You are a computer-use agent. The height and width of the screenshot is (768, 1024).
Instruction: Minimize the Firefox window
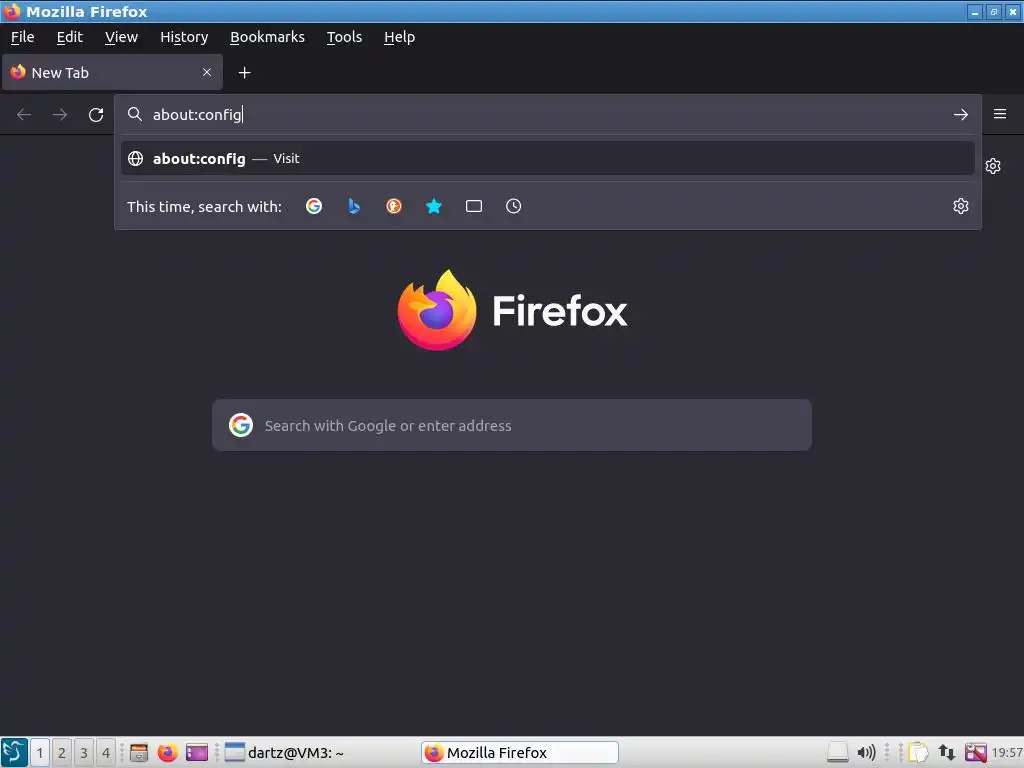975,12
